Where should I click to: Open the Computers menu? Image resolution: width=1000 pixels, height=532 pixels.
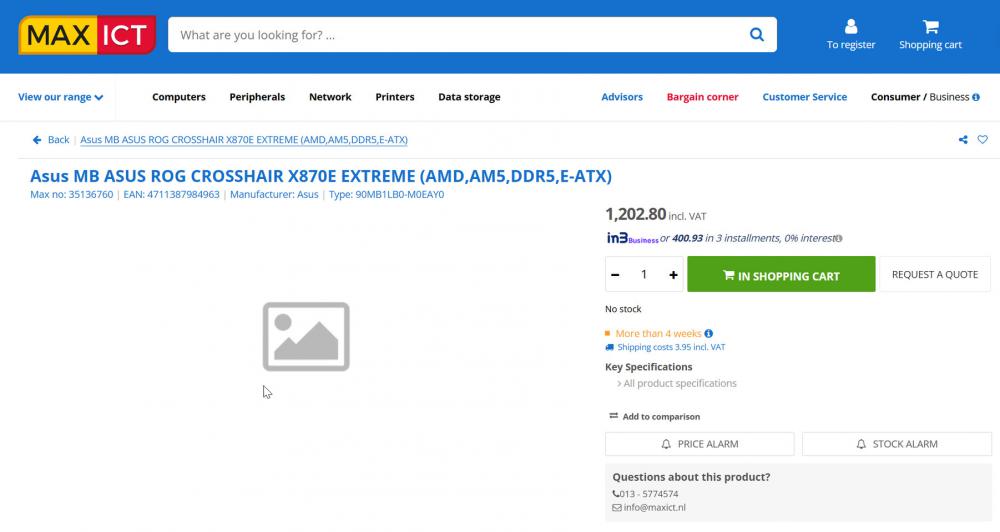(179, 97)
